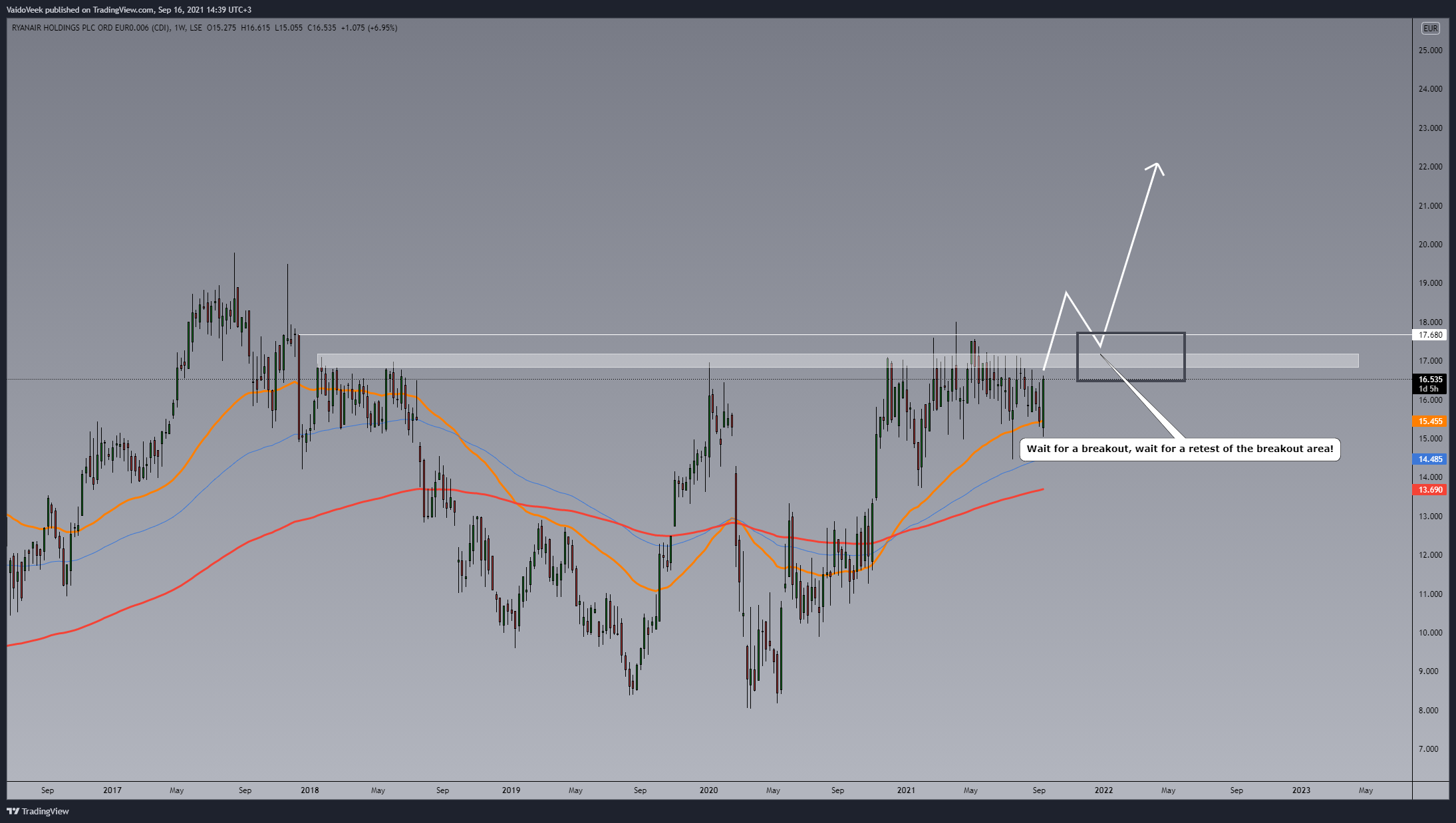
Task: Click the EUR currency badge
Action: coord(1430,28)
